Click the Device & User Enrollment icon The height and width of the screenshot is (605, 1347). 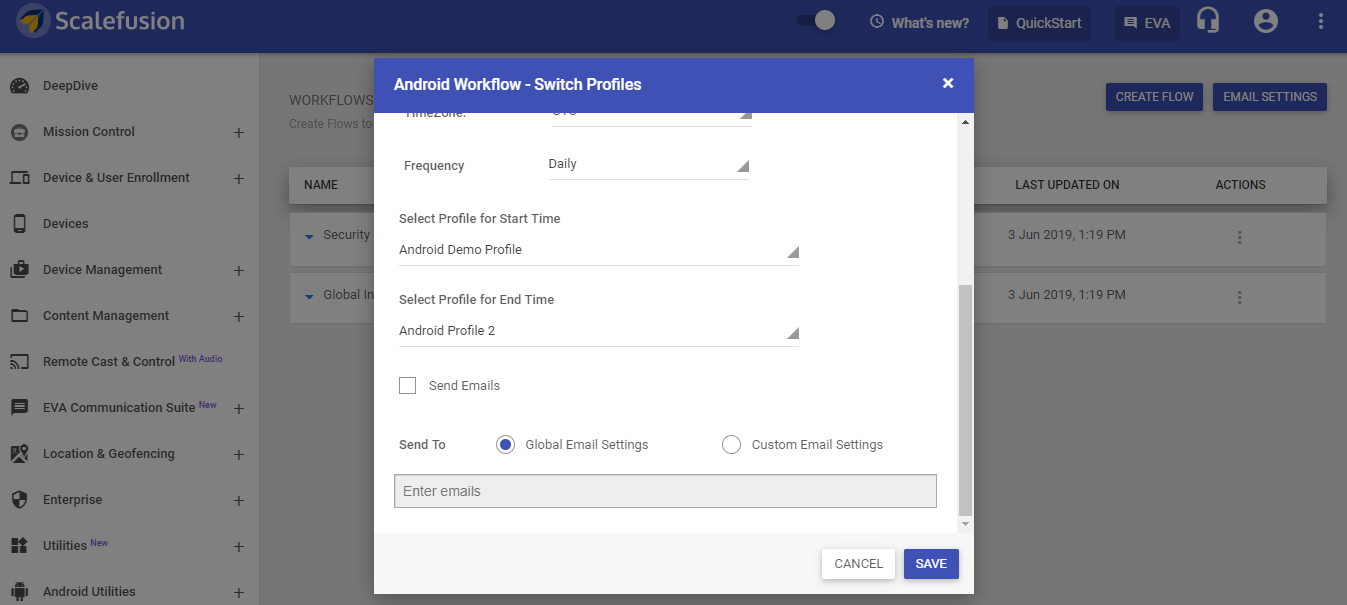point(20,178)
